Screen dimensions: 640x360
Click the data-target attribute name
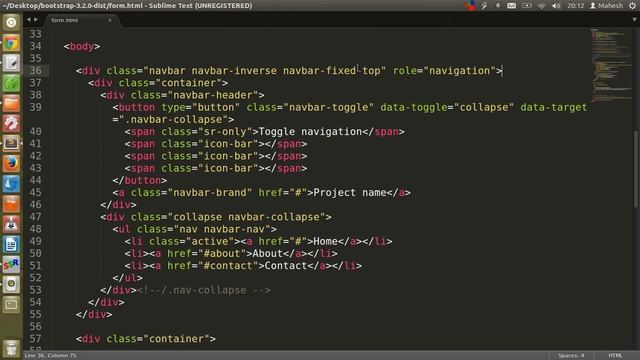(553, 107)
